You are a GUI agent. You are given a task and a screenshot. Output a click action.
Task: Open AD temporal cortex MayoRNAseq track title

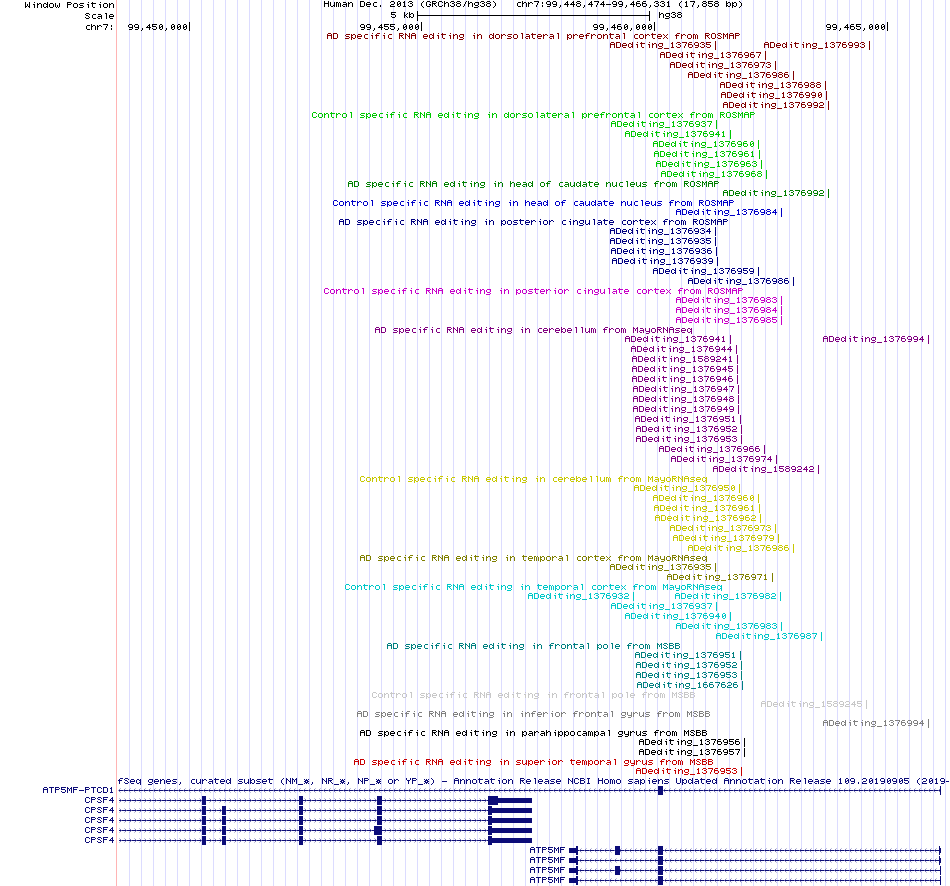coord(533,558)
